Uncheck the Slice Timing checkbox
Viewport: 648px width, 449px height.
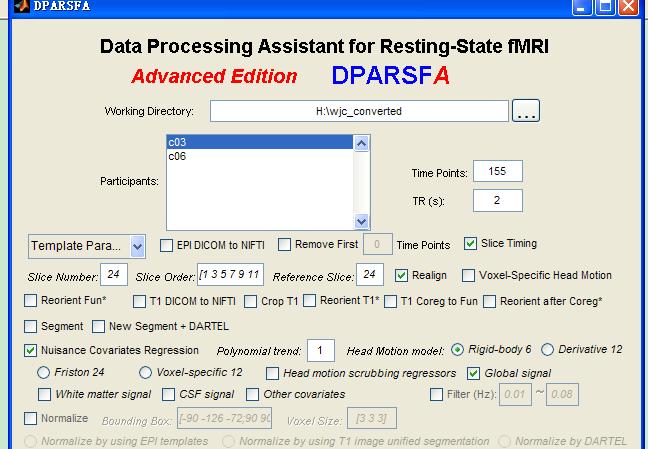point(470,243)
